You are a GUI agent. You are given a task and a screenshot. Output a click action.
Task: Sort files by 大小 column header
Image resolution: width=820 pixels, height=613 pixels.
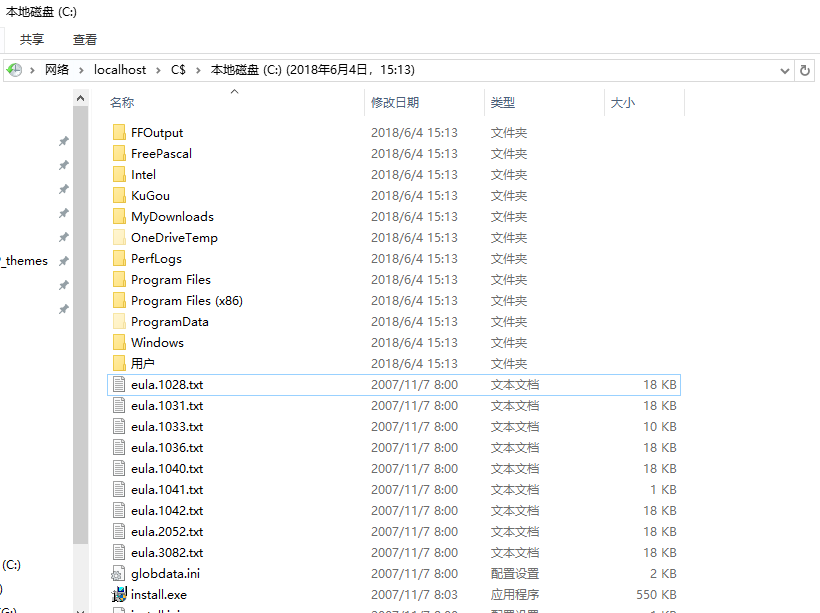coord(622,103)
